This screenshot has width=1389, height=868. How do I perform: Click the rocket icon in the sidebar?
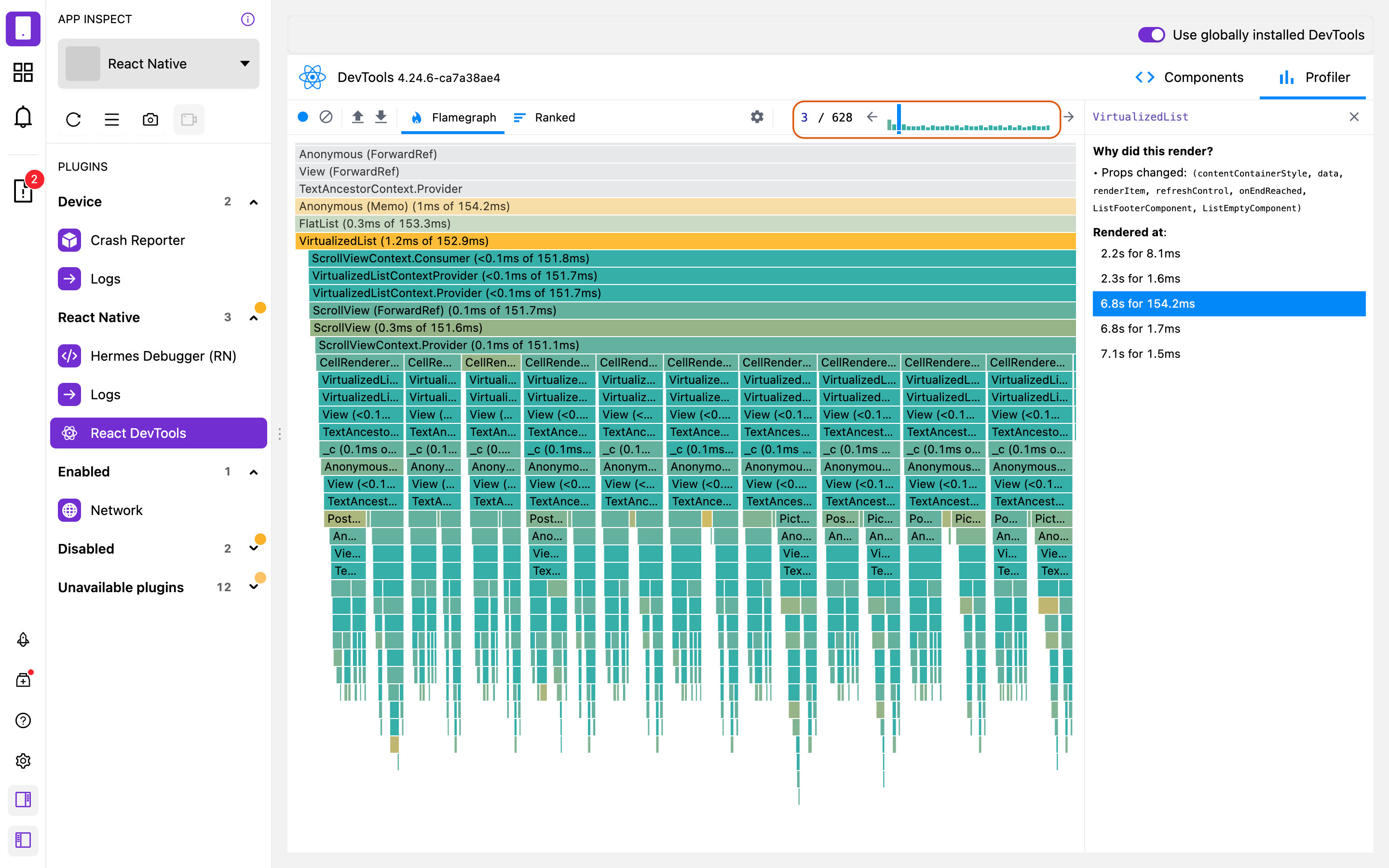pos(23,639)
